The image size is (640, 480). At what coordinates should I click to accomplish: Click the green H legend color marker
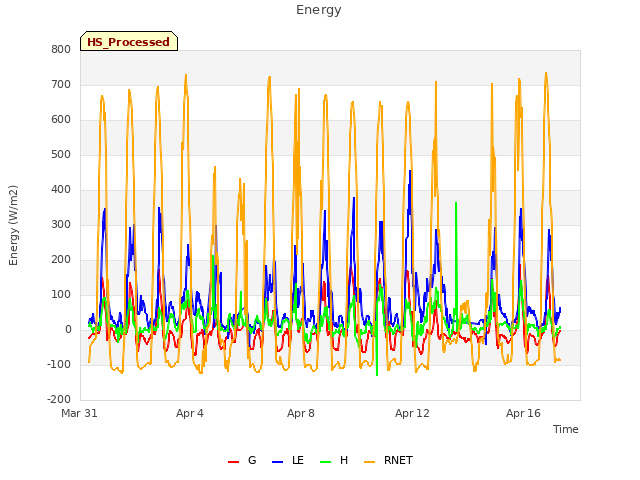pyautogui.click(x=326, y=462)
